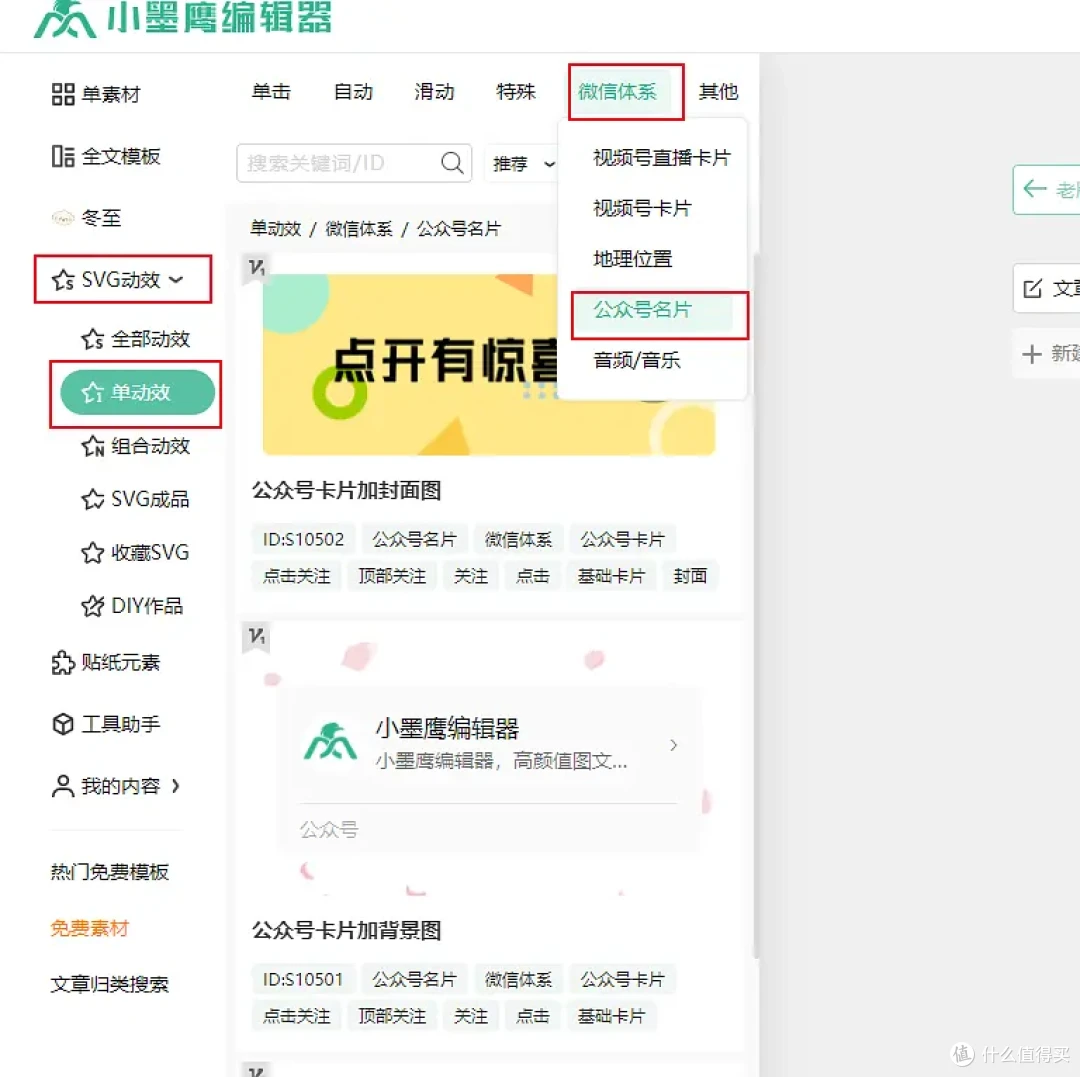Click the plus 新建 button
1080x1077 pixels.
pyautogui.click(x=1048, y=354)
